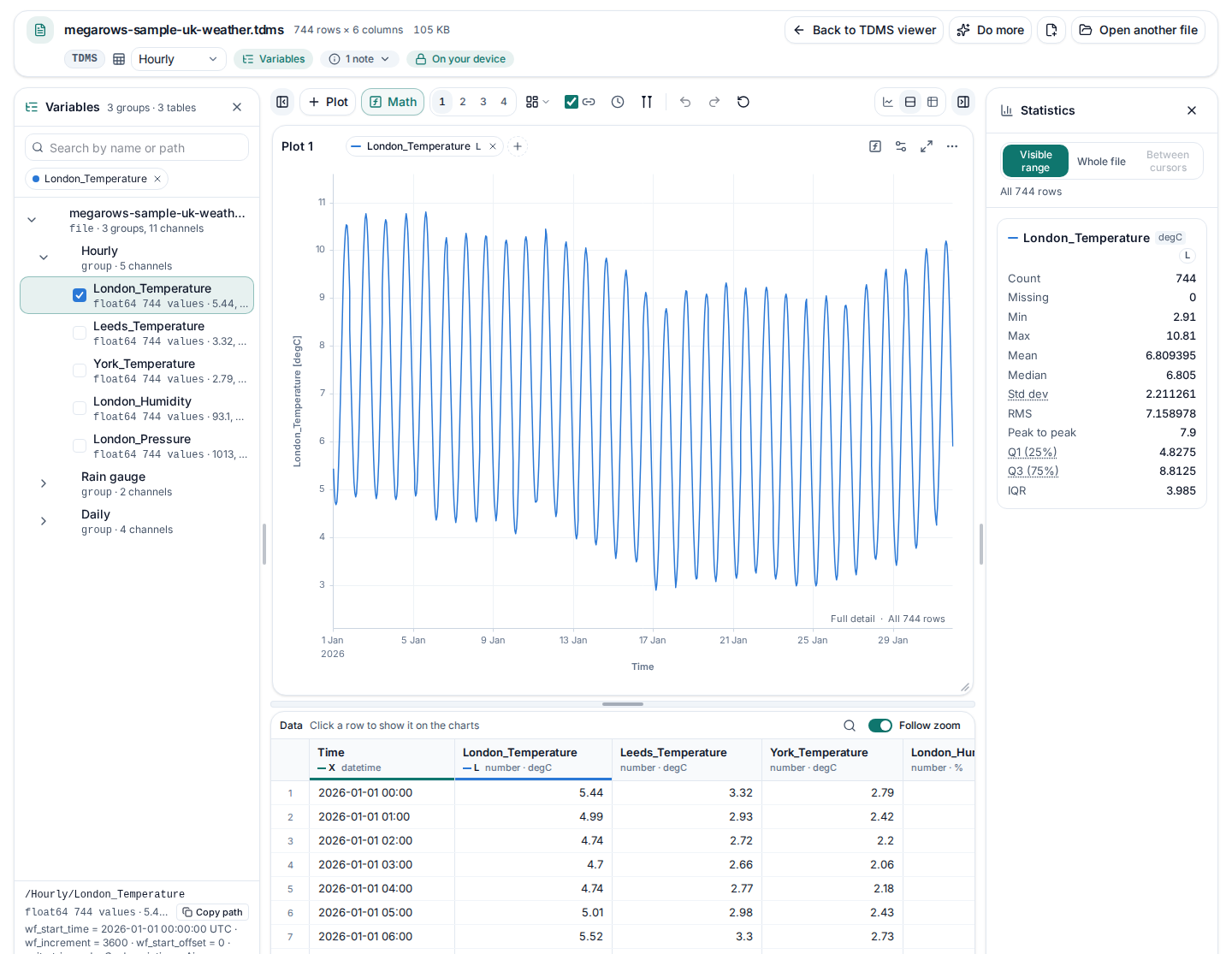The image size is (1232, 954).
Task: Open Plot 1 math function icon
Action: point(875,146)
